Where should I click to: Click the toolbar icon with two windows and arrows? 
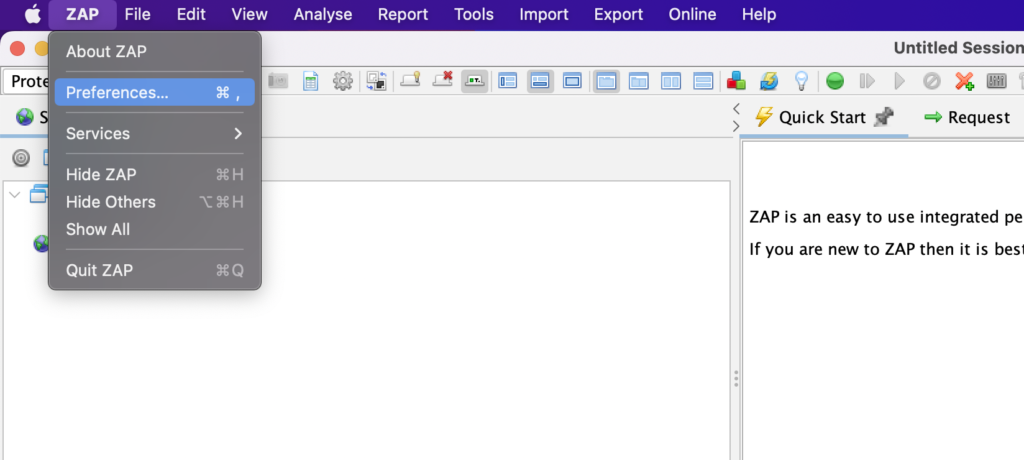click(376, 81)
